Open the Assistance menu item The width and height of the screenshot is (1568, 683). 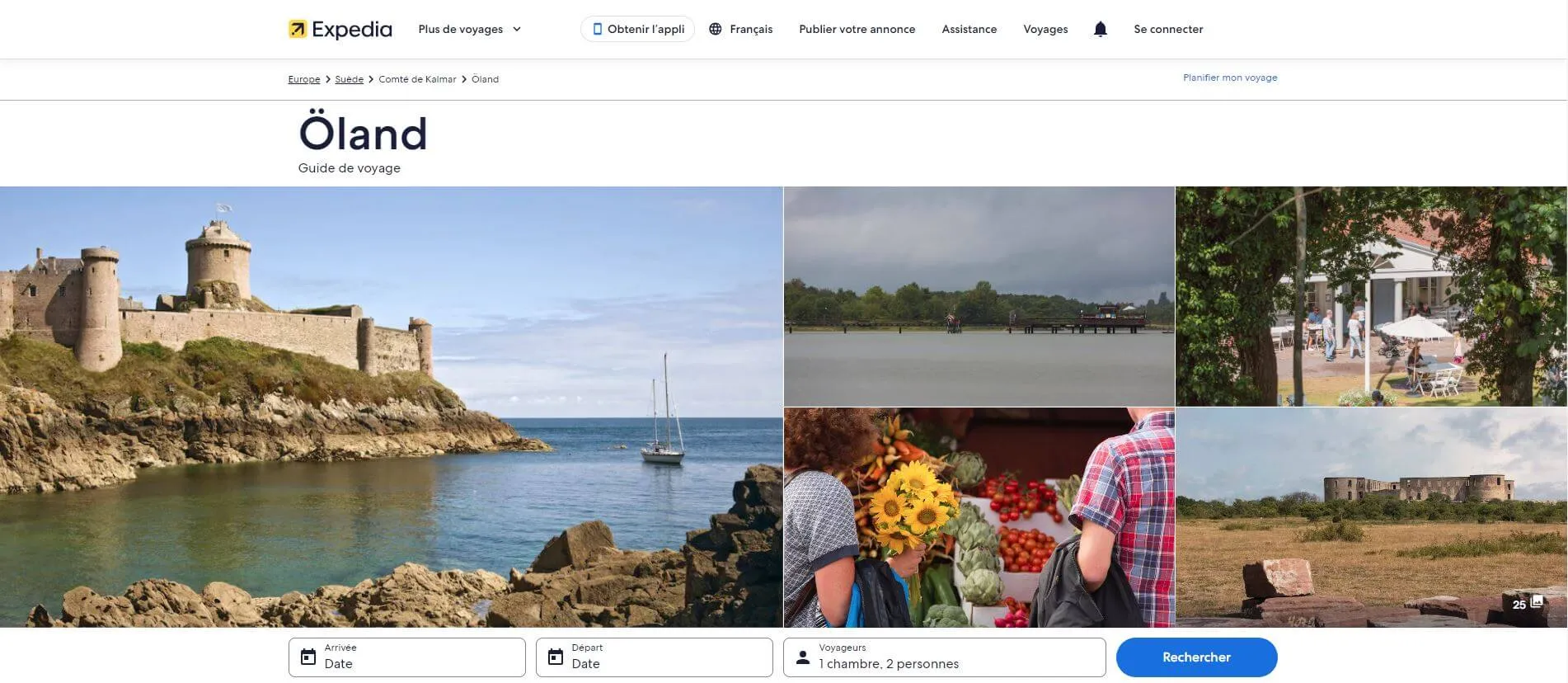(969, 30)
